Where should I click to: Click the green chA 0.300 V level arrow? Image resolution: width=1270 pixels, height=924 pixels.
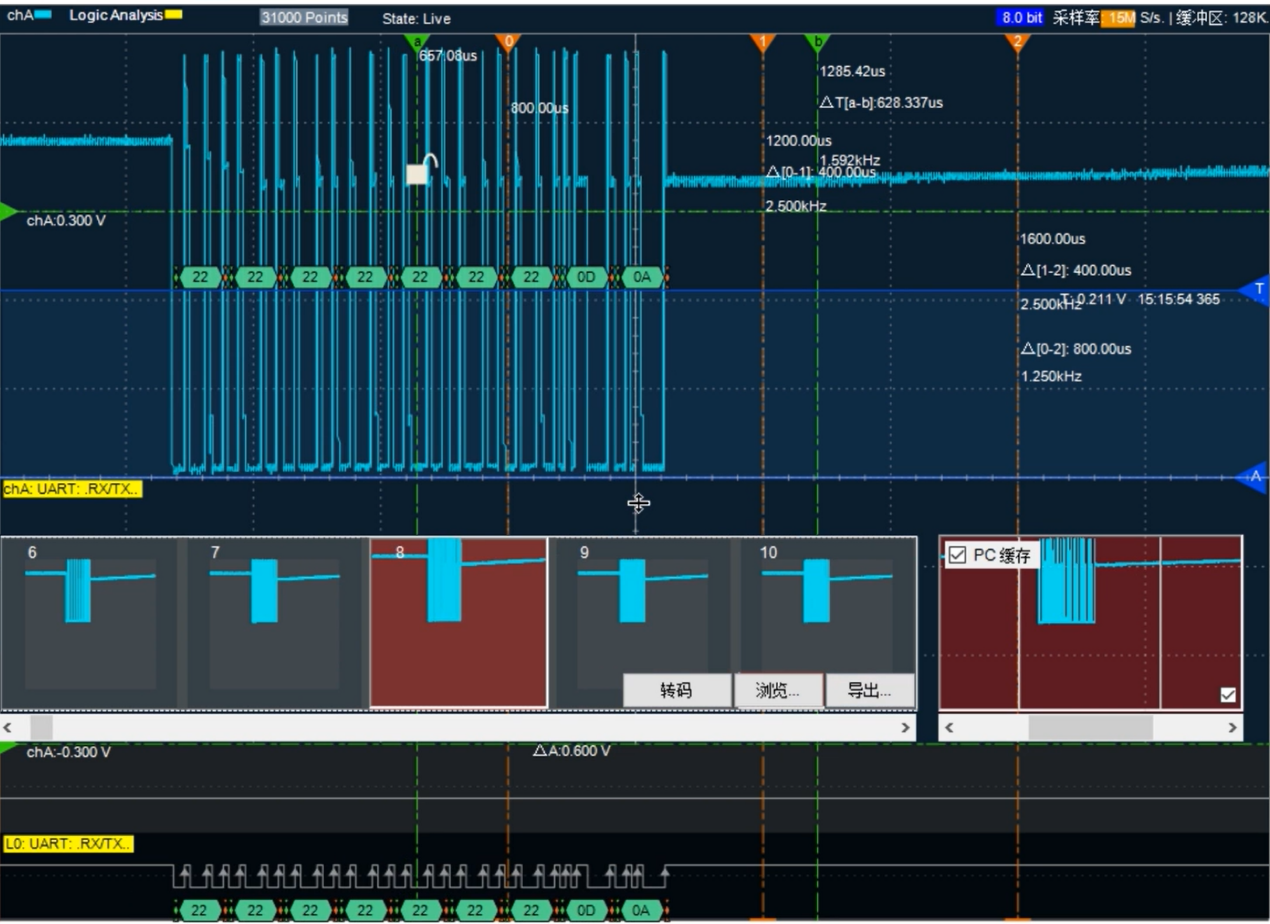(8, 211)
